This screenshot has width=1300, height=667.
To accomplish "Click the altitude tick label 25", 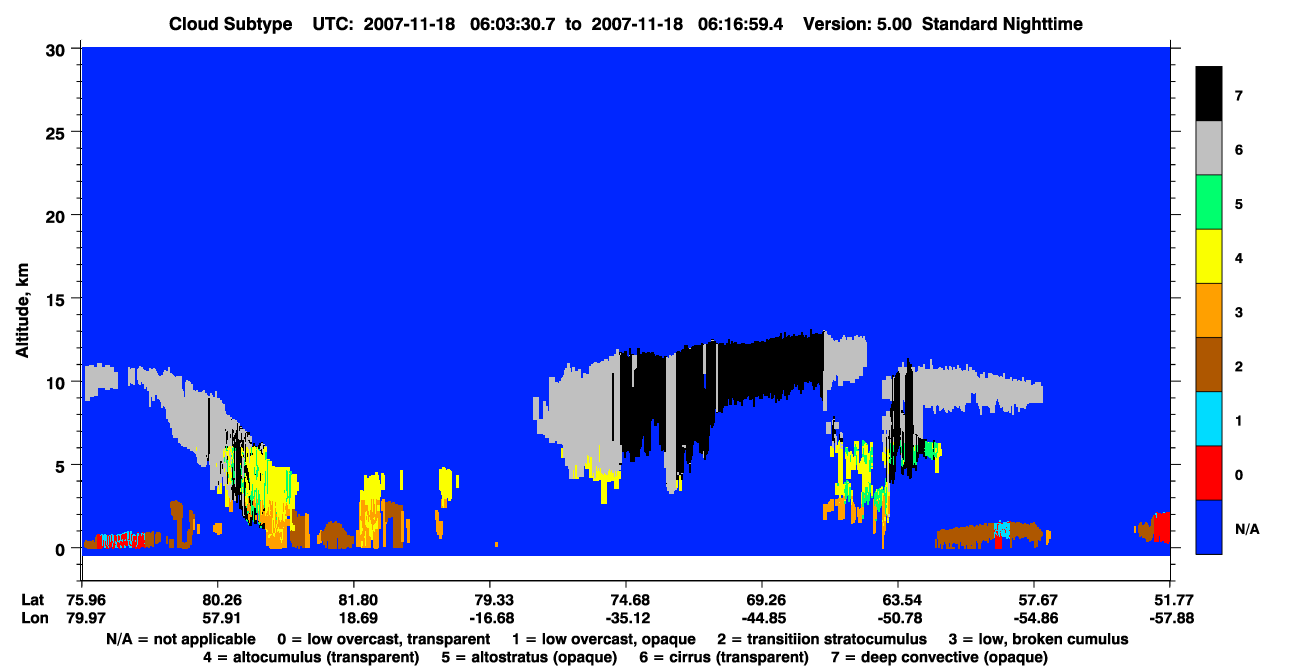I will [57, 132].
